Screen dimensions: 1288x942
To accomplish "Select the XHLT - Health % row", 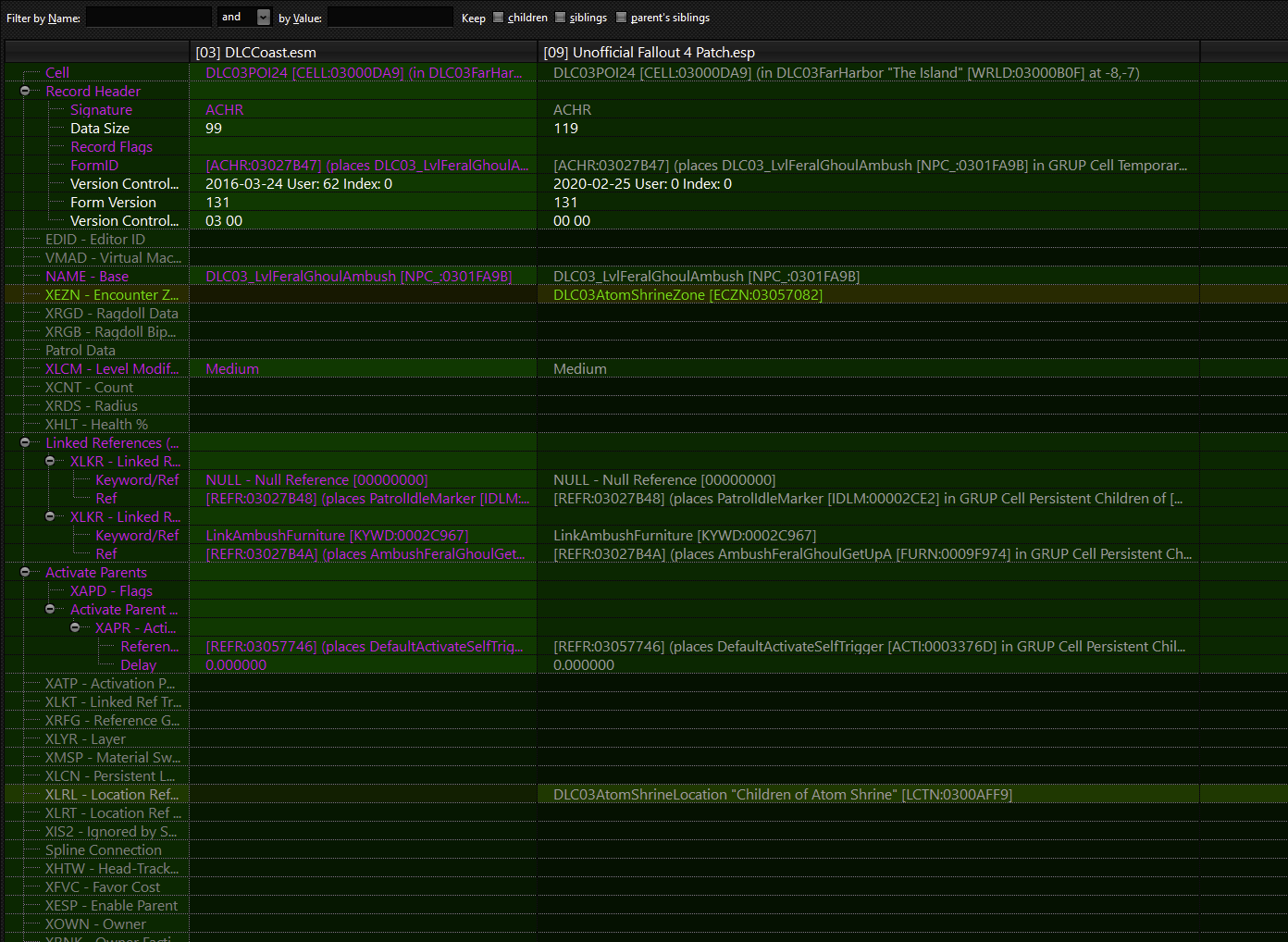I will (x=96, y=424).
